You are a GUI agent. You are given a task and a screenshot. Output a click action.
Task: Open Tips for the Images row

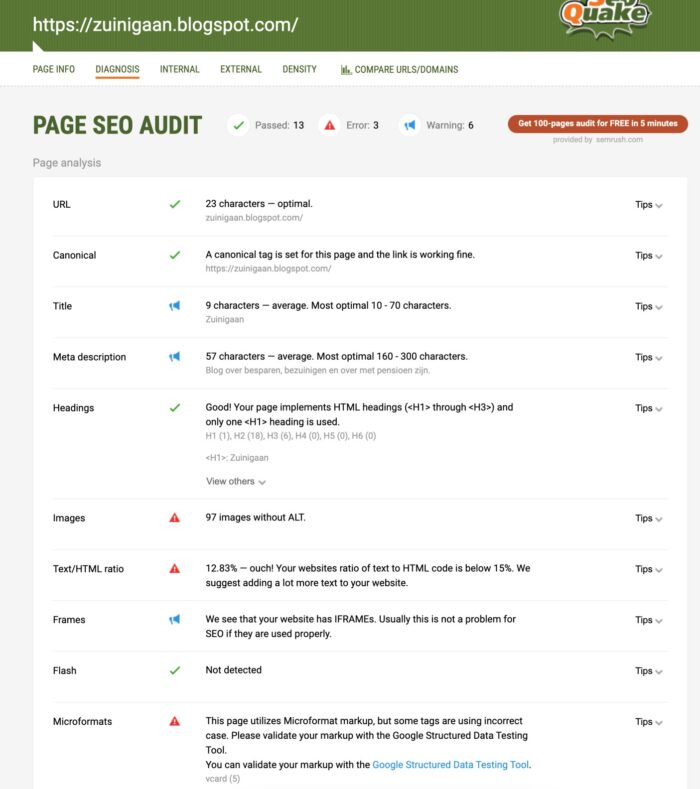point(648,519)
